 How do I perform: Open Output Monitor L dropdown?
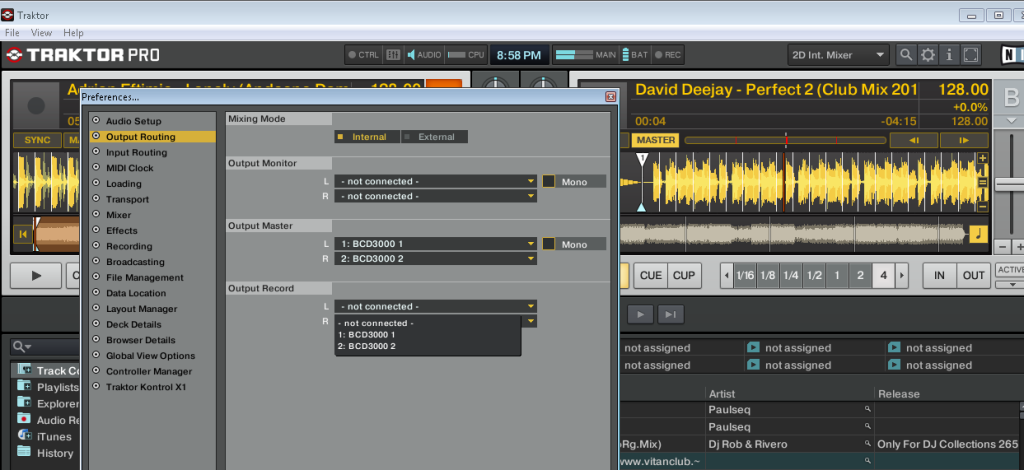coord(436,181)
